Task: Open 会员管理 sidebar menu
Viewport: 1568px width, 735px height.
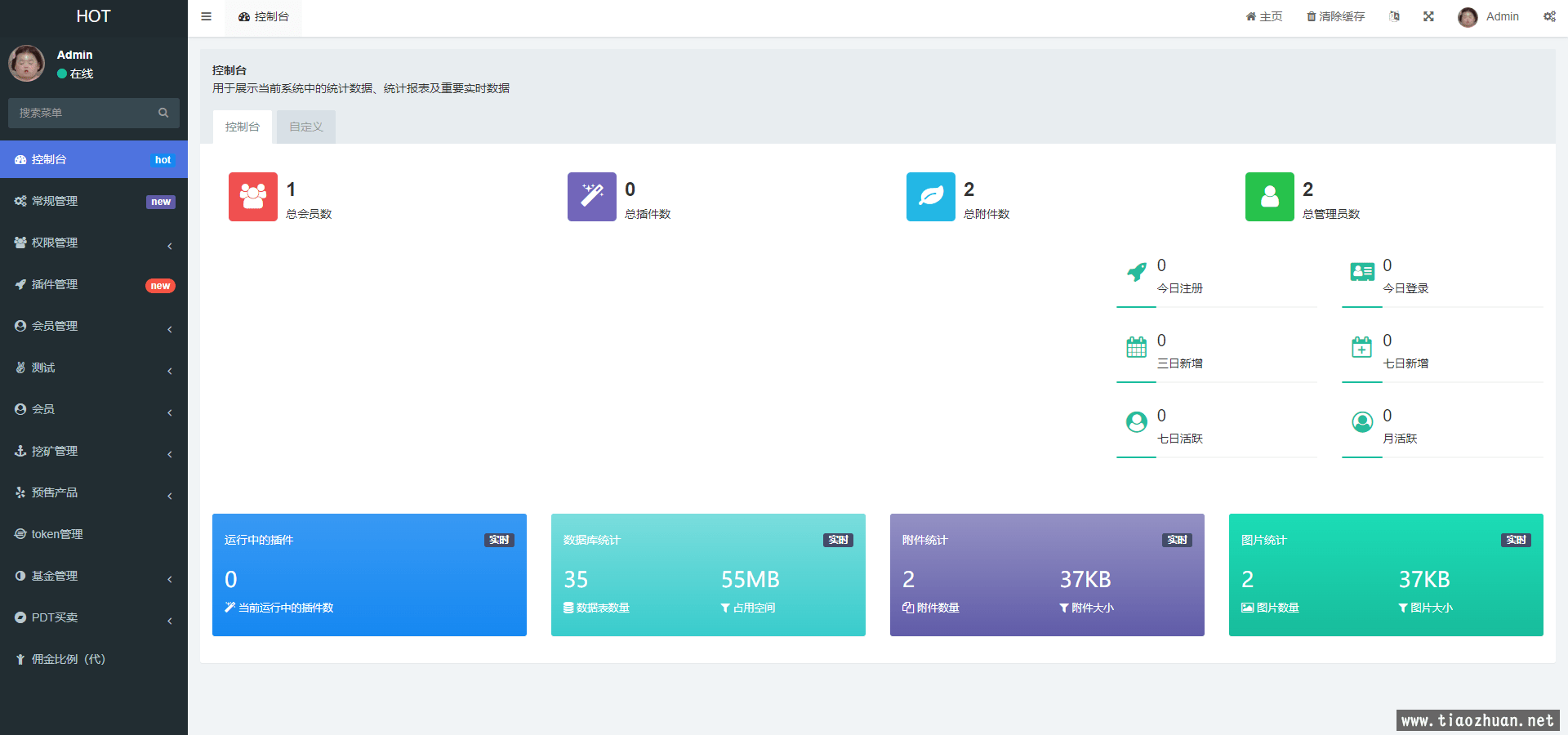Action: [x=94, y=326]
